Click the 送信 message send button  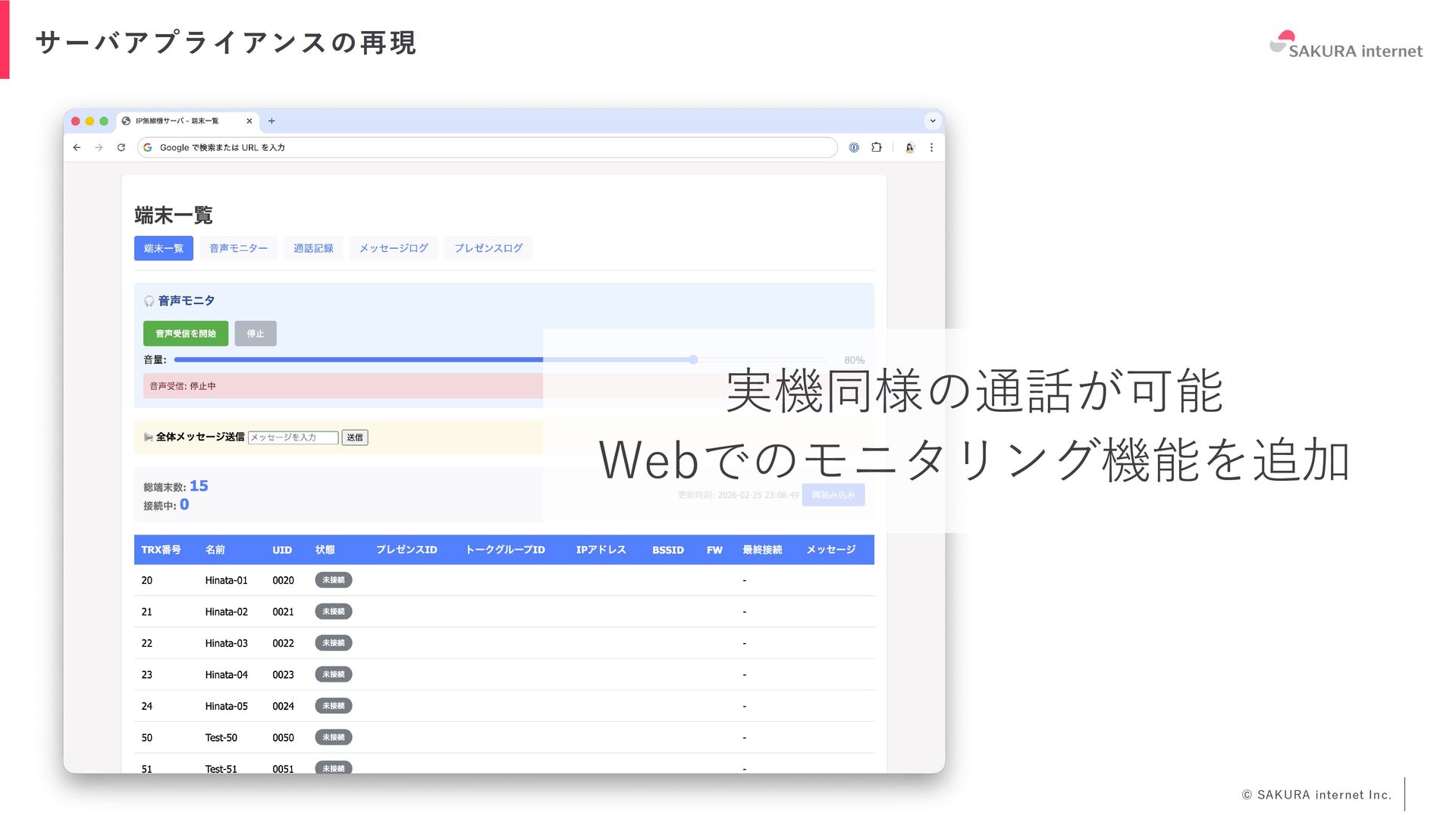point(354,438)
